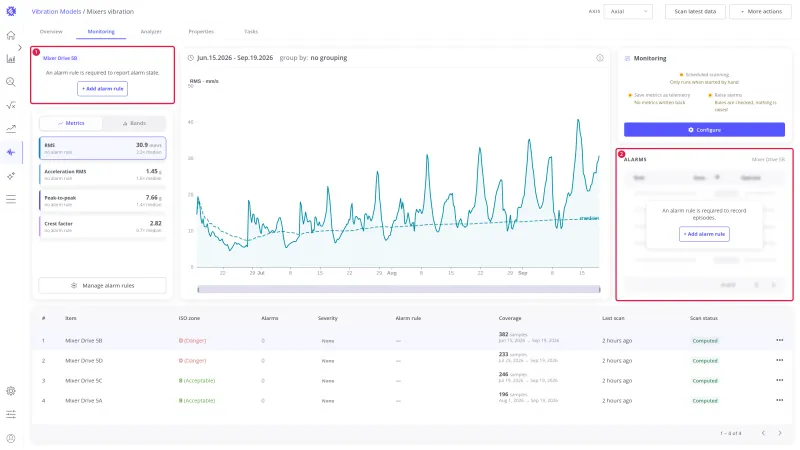Open the search magnifier sidebar icon
This screenshot has height=450, width=800.
click(11, 82)
